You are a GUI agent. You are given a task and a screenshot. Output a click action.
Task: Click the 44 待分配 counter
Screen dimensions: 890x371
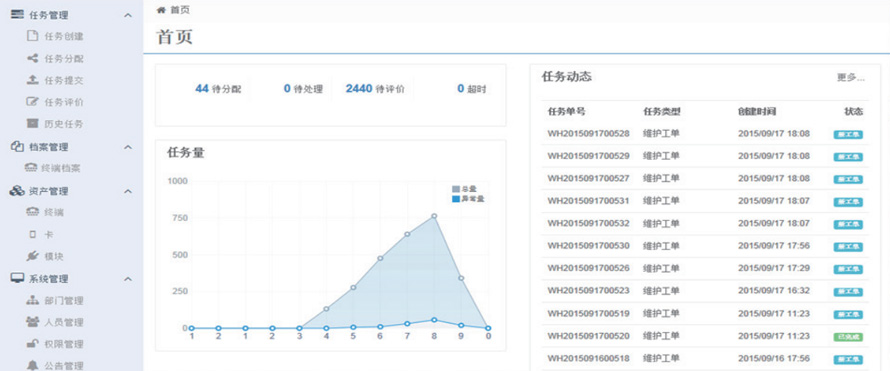(218, 89)
